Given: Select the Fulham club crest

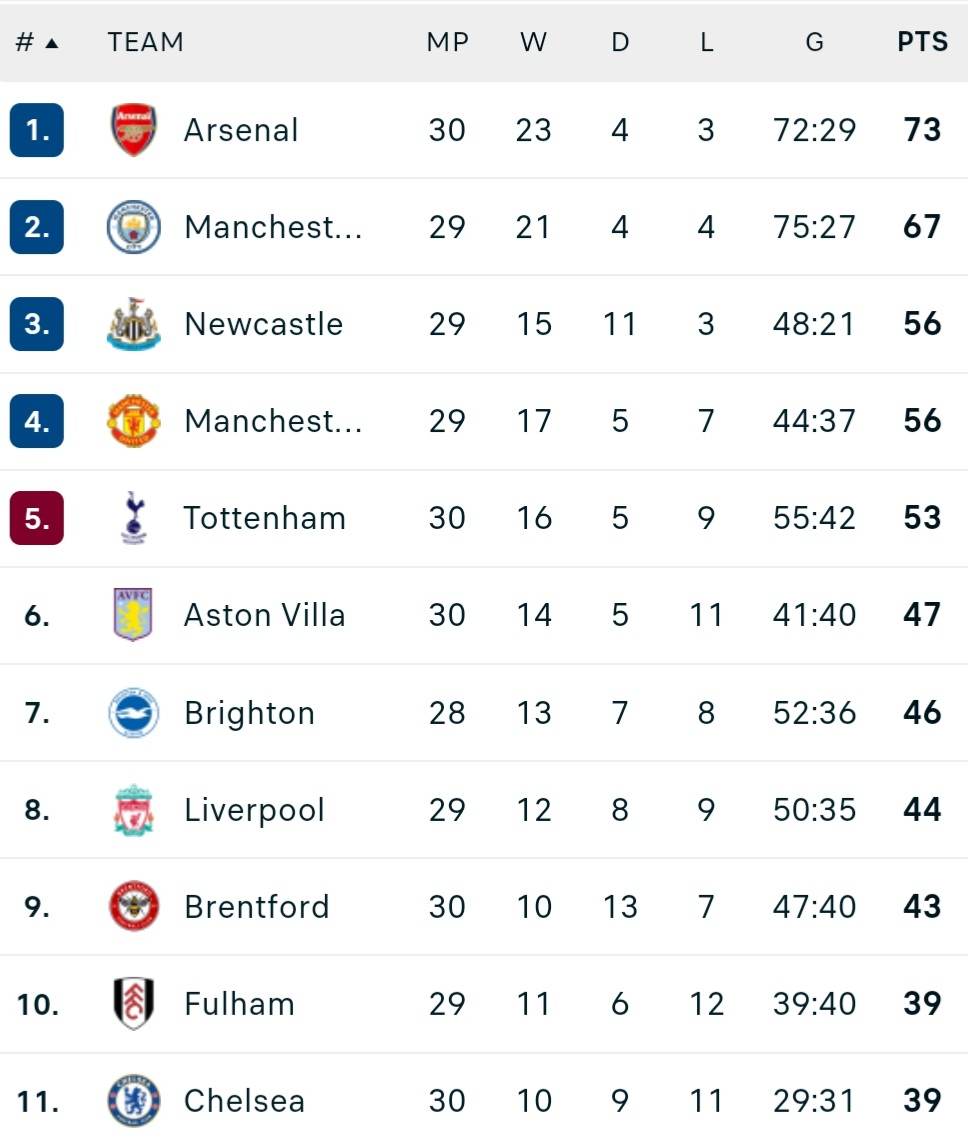Looking at the screenshot, I should [x=133, y=1003].
